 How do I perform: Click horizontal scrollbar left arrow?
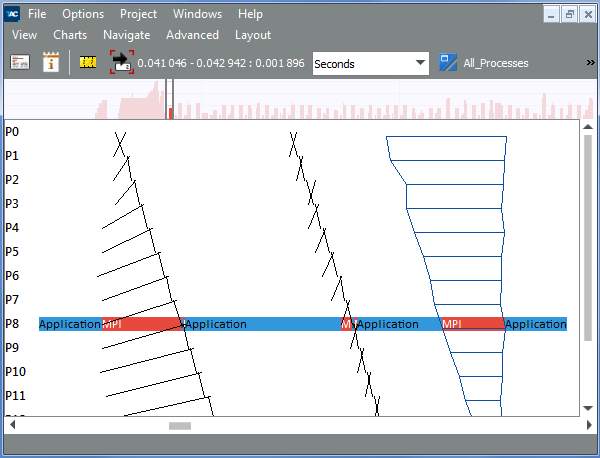[x=13, y=425]
